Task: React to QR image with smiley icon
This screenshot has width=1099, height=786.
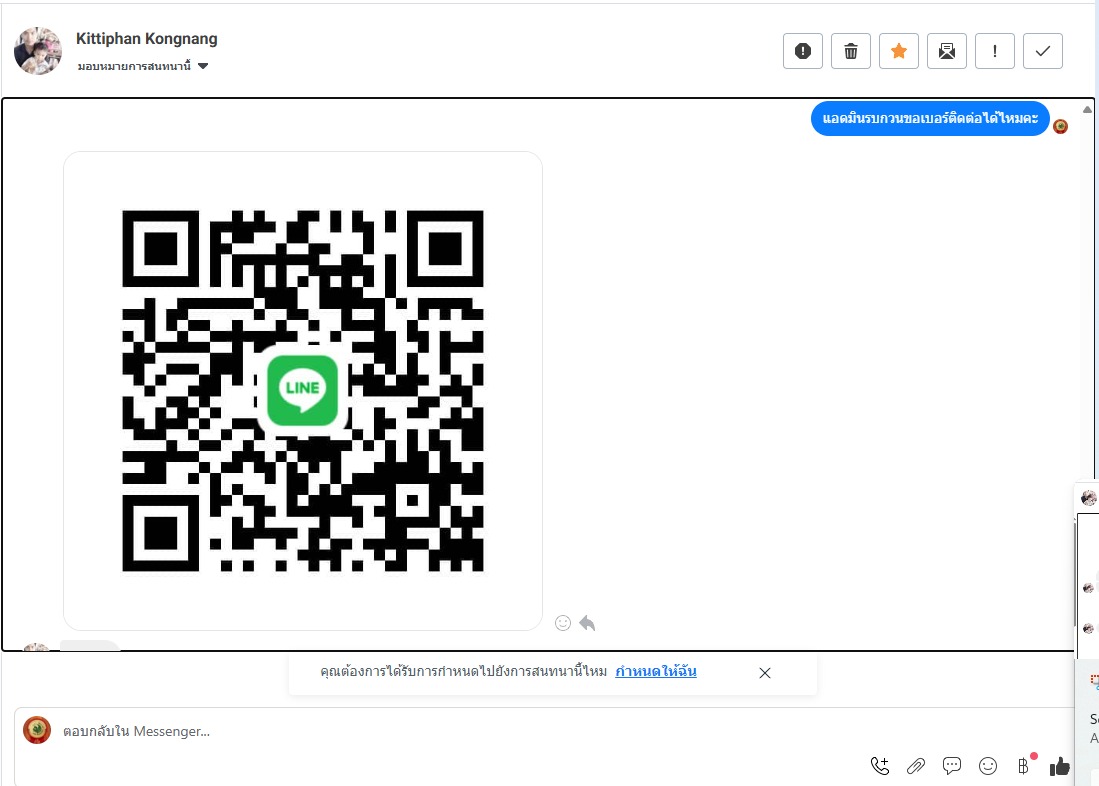Action: [563, 623]
